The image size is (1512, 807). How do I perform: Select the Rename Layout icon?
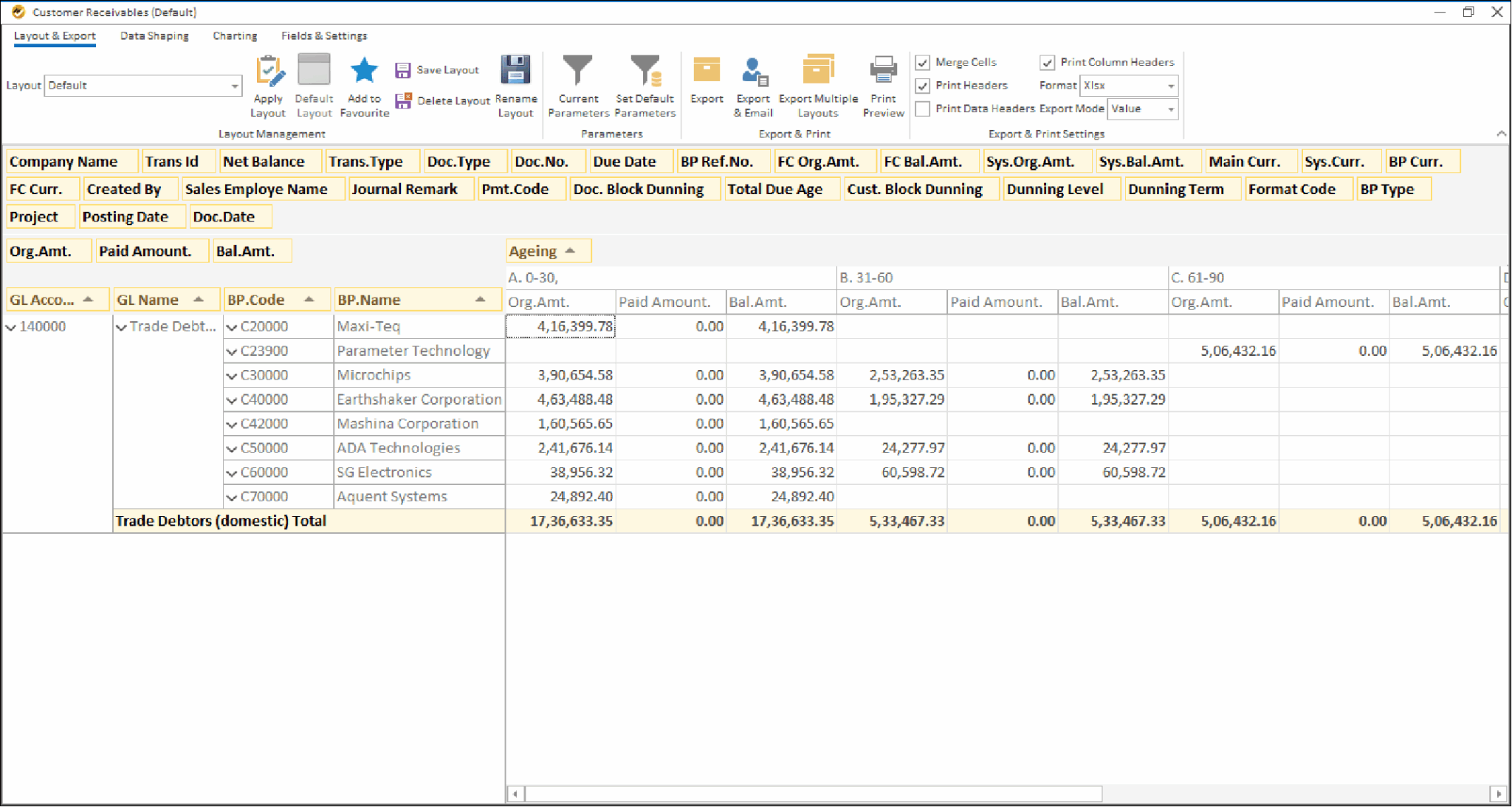pyautogui.click(x=515, y=71)
